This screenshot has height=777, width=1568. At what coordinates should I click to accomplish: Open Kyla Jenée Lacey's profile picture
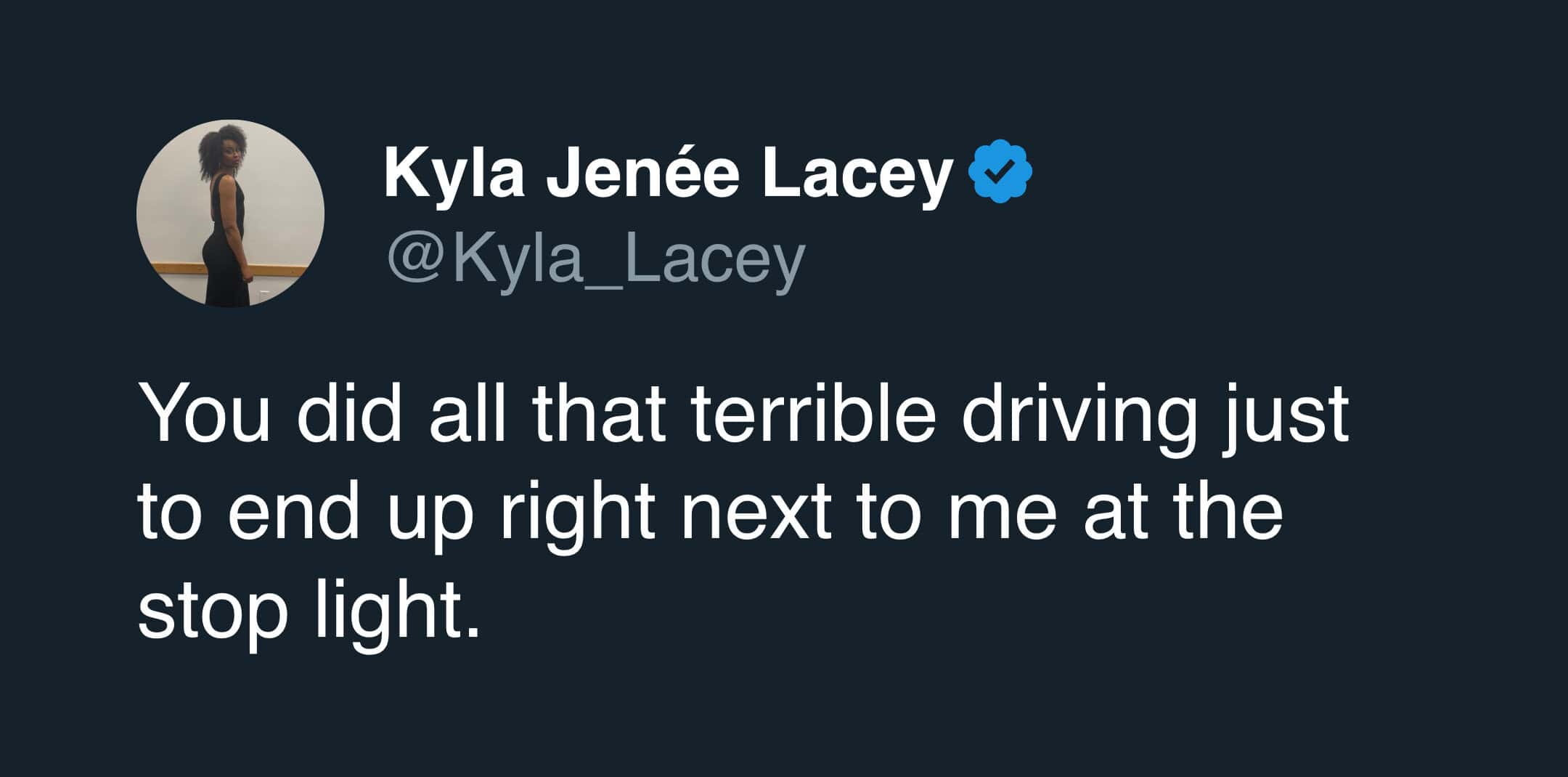[230, 213]
